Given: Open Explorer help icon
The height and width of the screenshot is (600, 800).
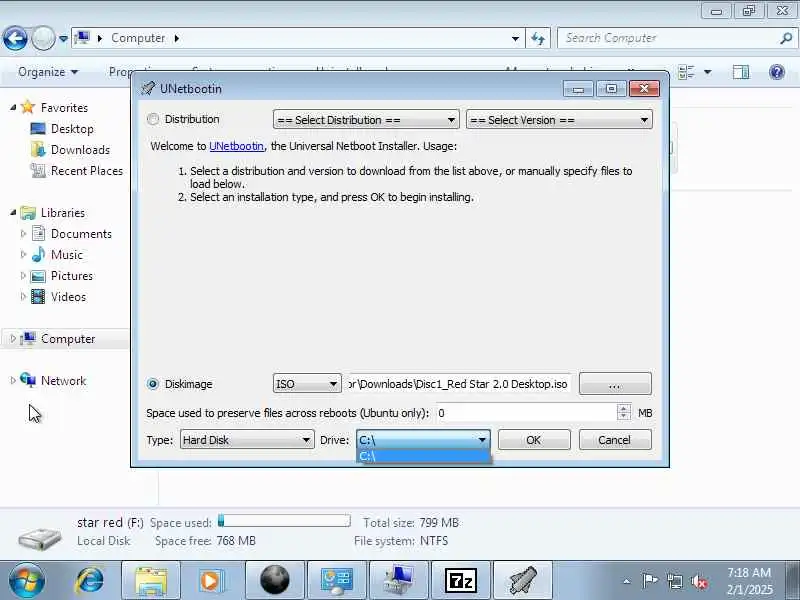Looking at the screenshot, I should (x=777, y=72).
